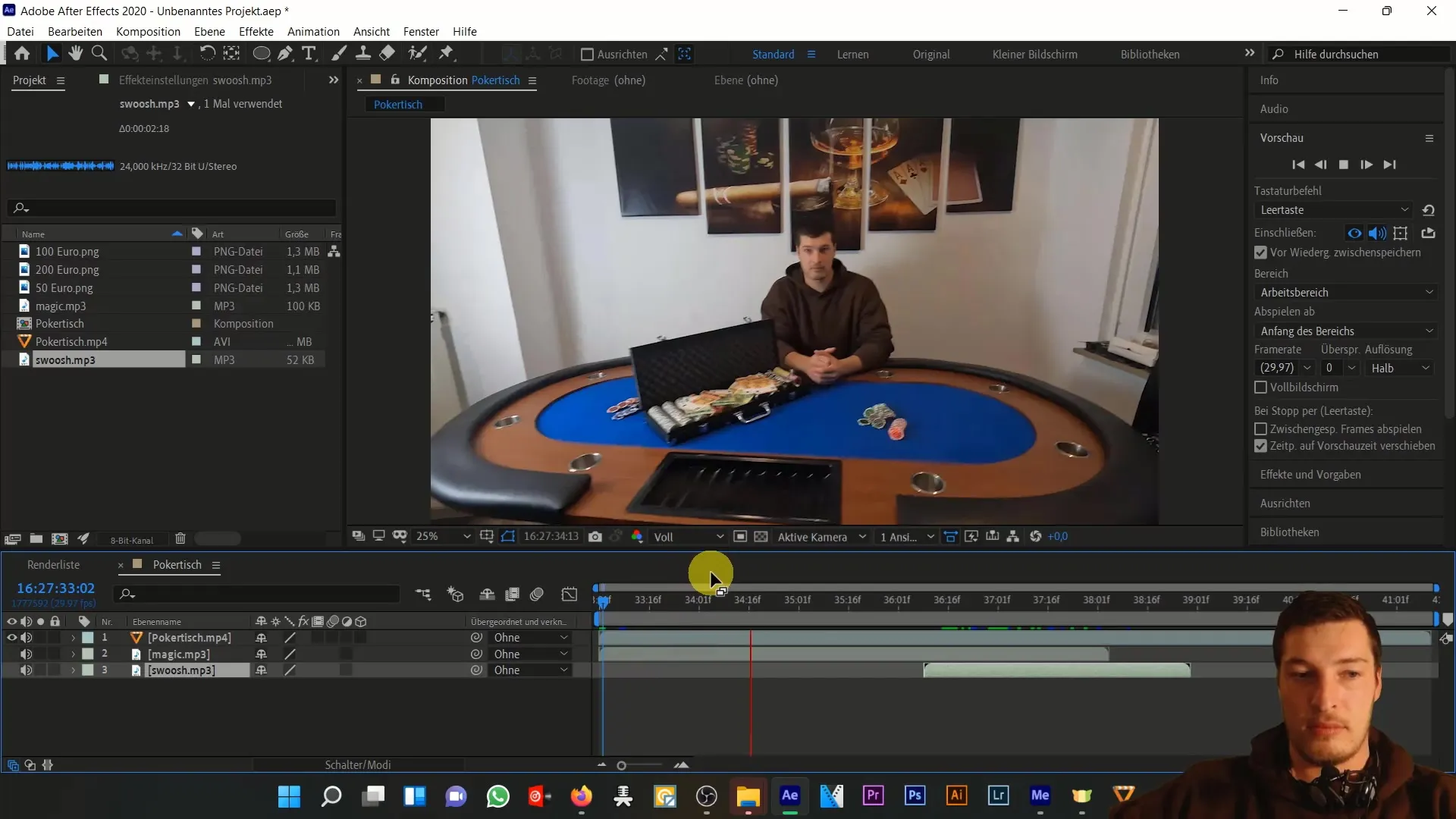Open the Aktive Kamera view dropdown

(820, 536)
